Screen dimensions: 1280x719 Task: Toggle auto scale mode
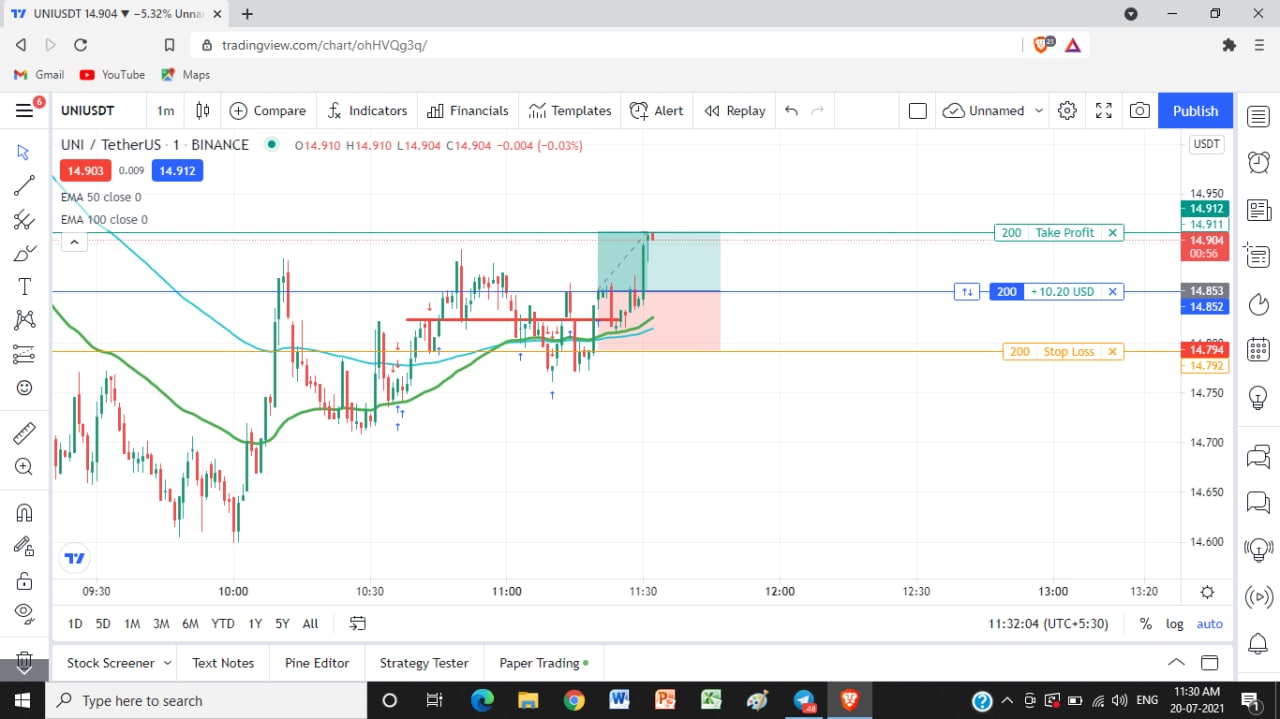coord(1210,623)
